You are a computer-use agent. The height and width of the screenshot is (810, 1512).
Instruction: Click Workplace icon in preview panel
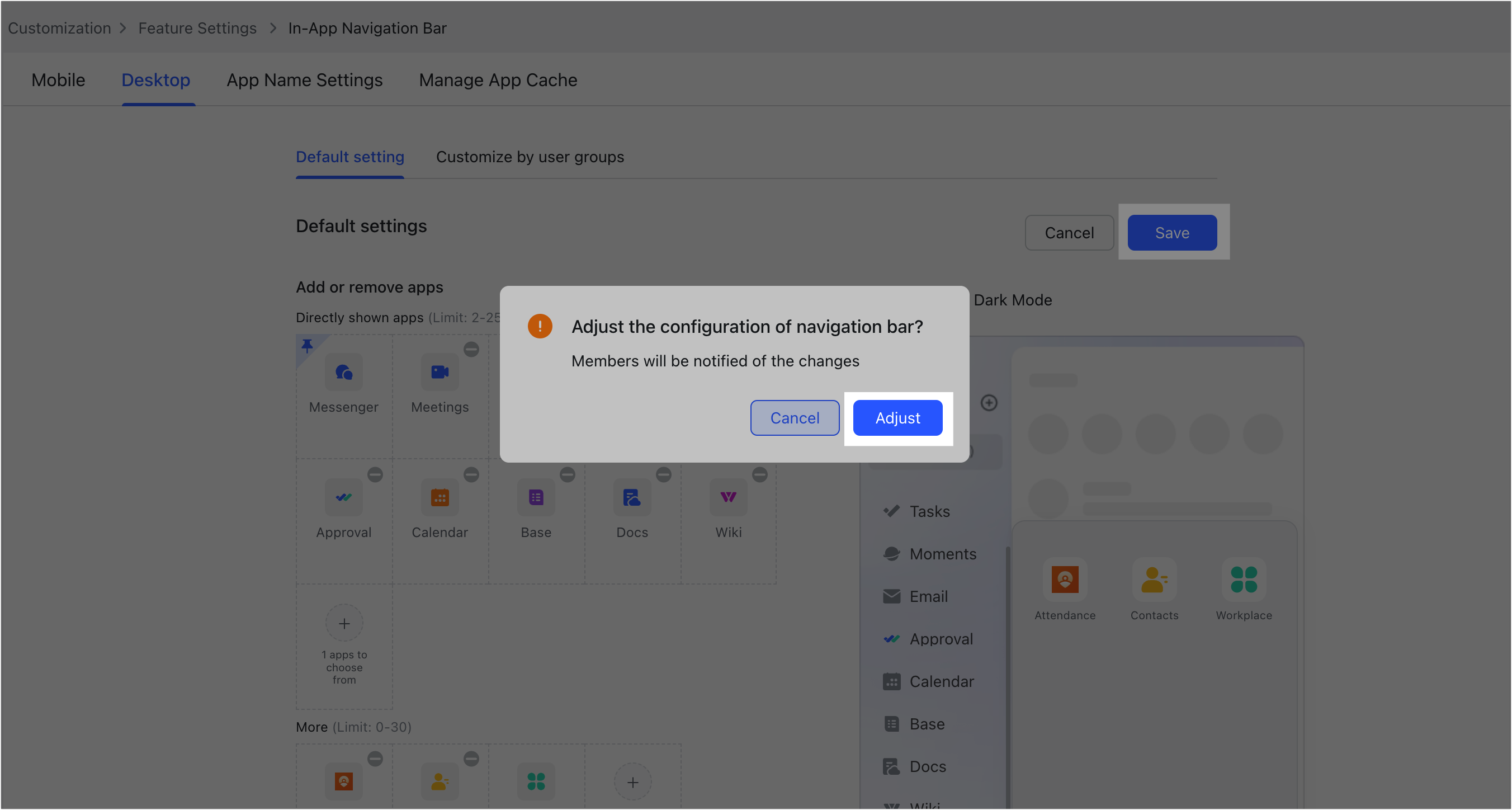1243,579
